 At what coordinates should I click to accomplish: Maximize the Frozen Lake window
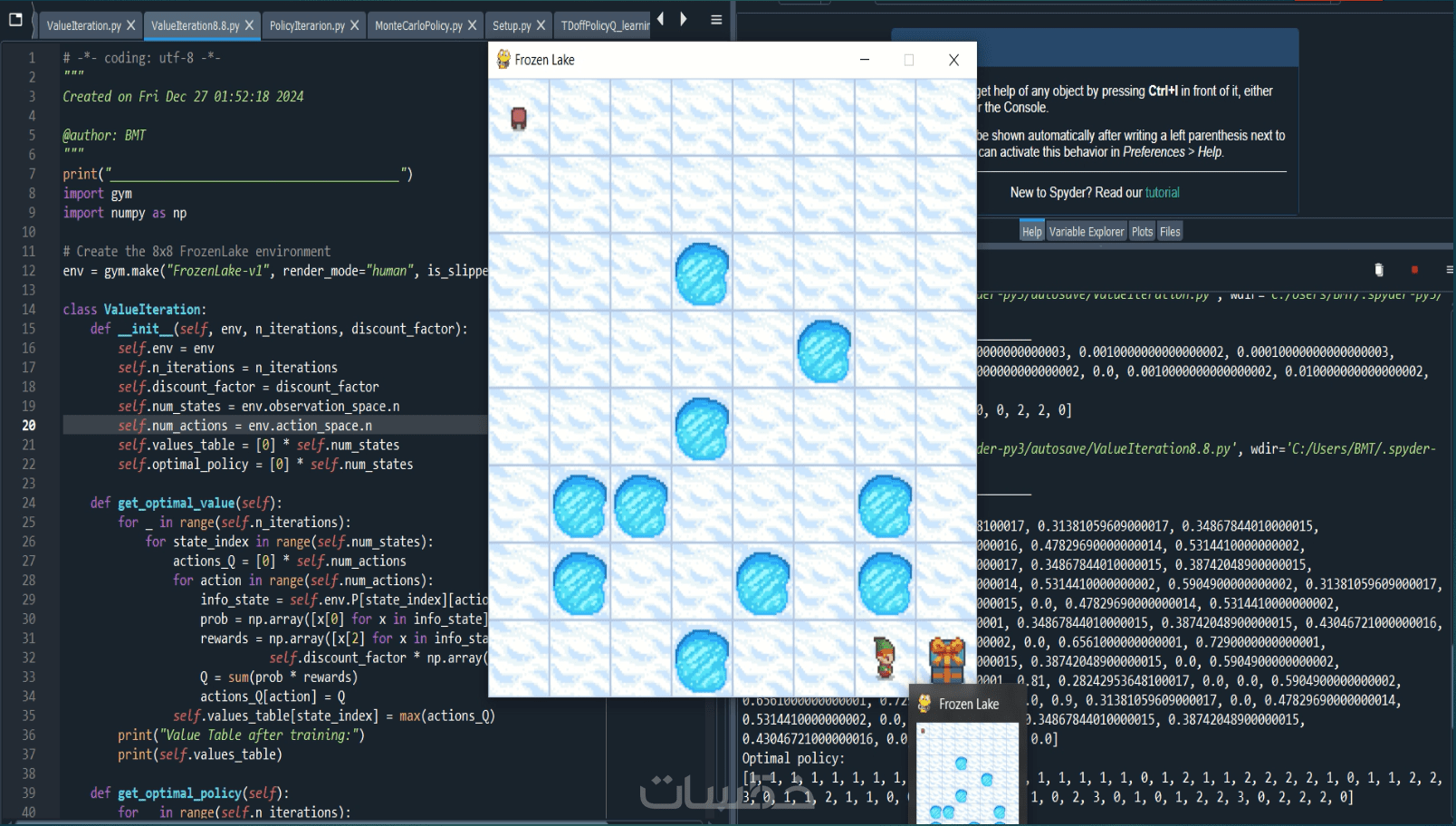pyautogui.click(x=909, y=60)
